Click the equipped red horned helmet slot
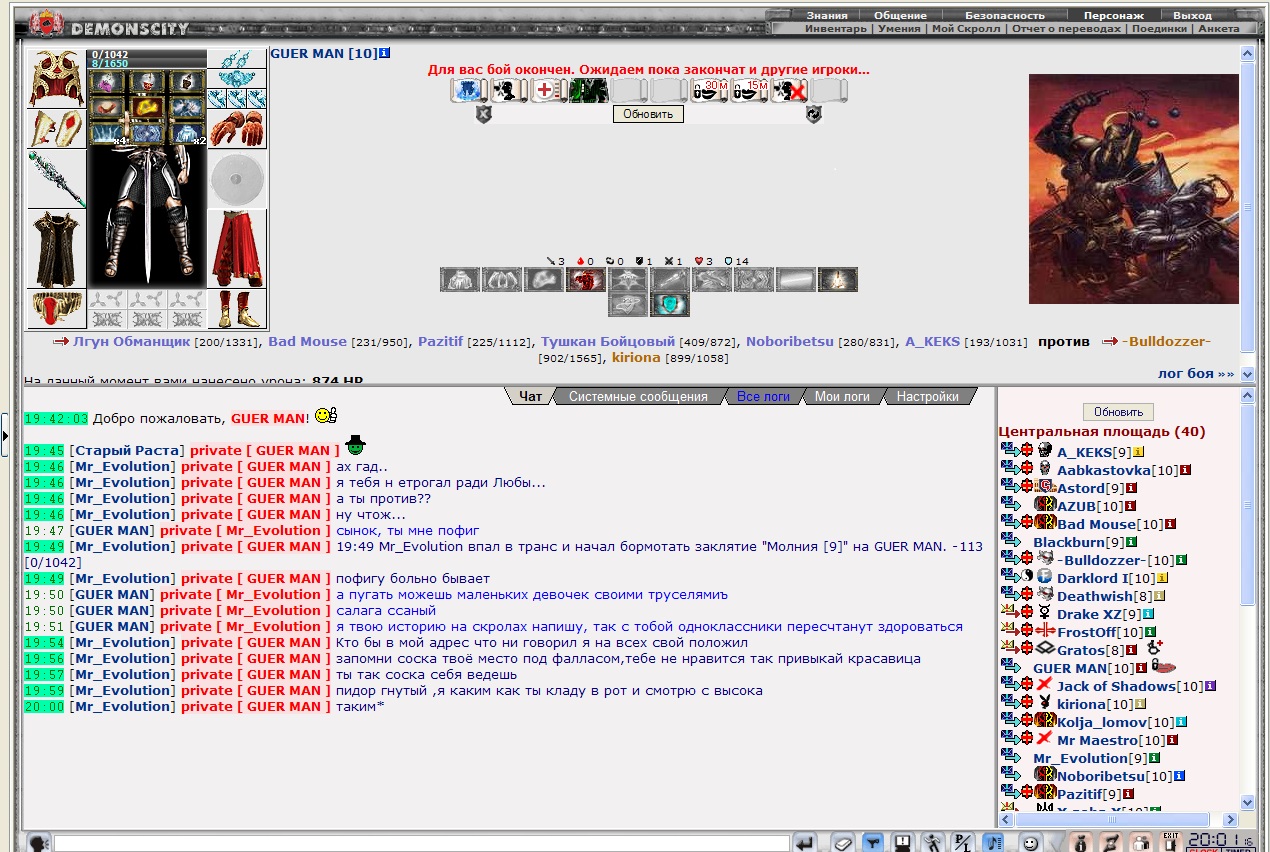This screenshot has width=1270, height=852. pyautogui.click(x=56, y=78)
